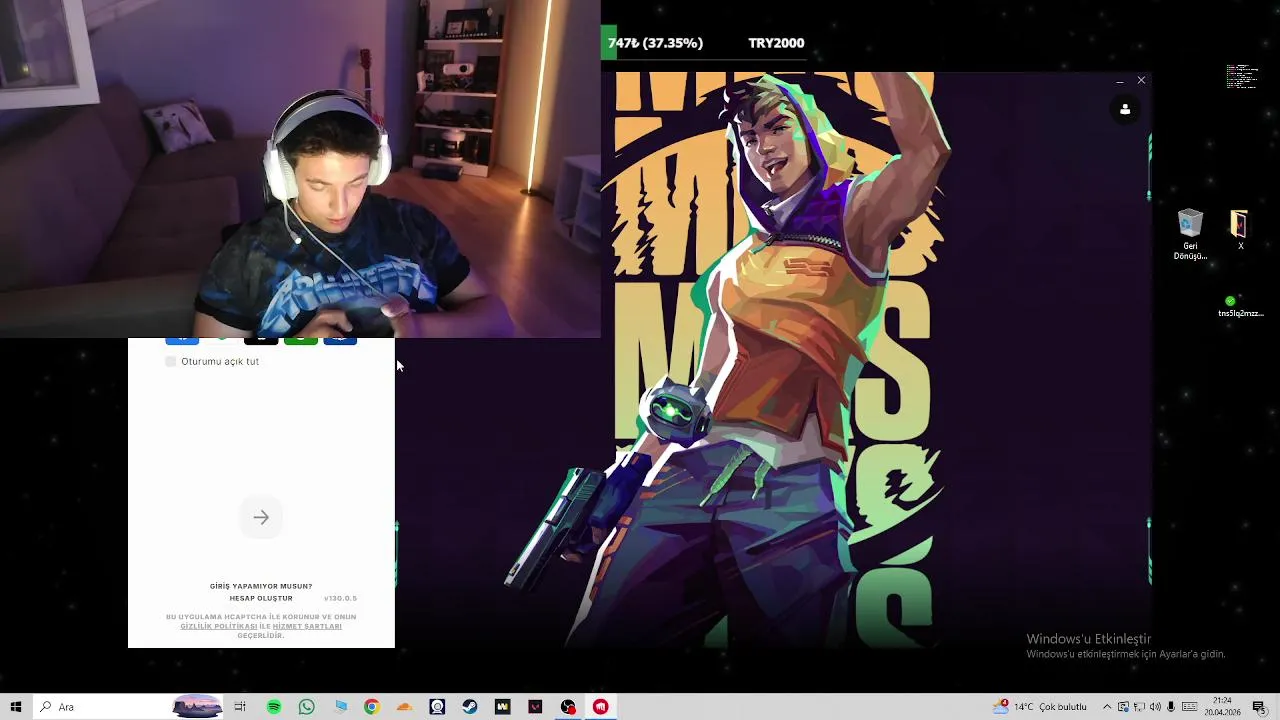Image resolution: width=1280 pixels, height=720 pixels.
Task: Open the clock showing 21:24
Action: 1222,707
